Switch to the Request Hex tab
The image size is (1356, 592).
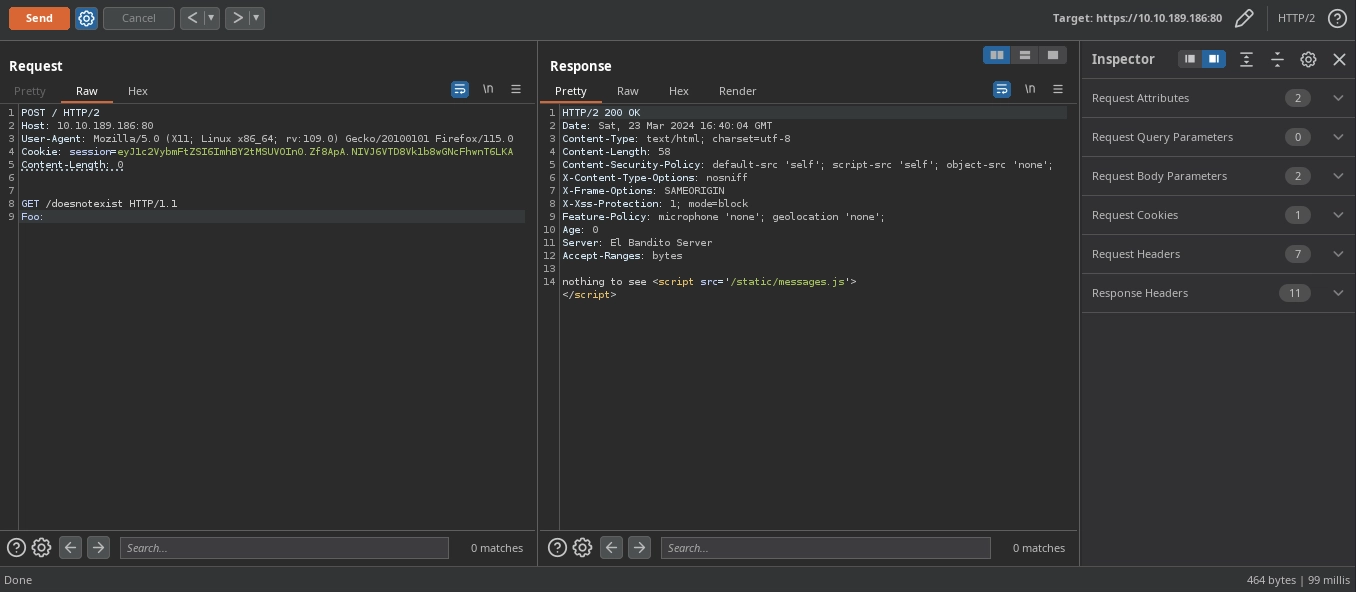(x=138, y=91)
